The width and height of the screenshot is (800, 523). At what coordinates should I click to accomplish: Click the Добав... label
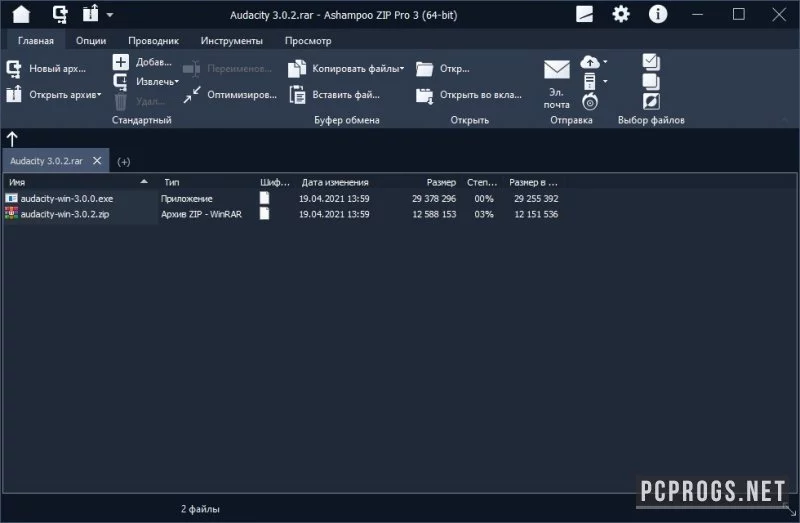pos(154,62)
